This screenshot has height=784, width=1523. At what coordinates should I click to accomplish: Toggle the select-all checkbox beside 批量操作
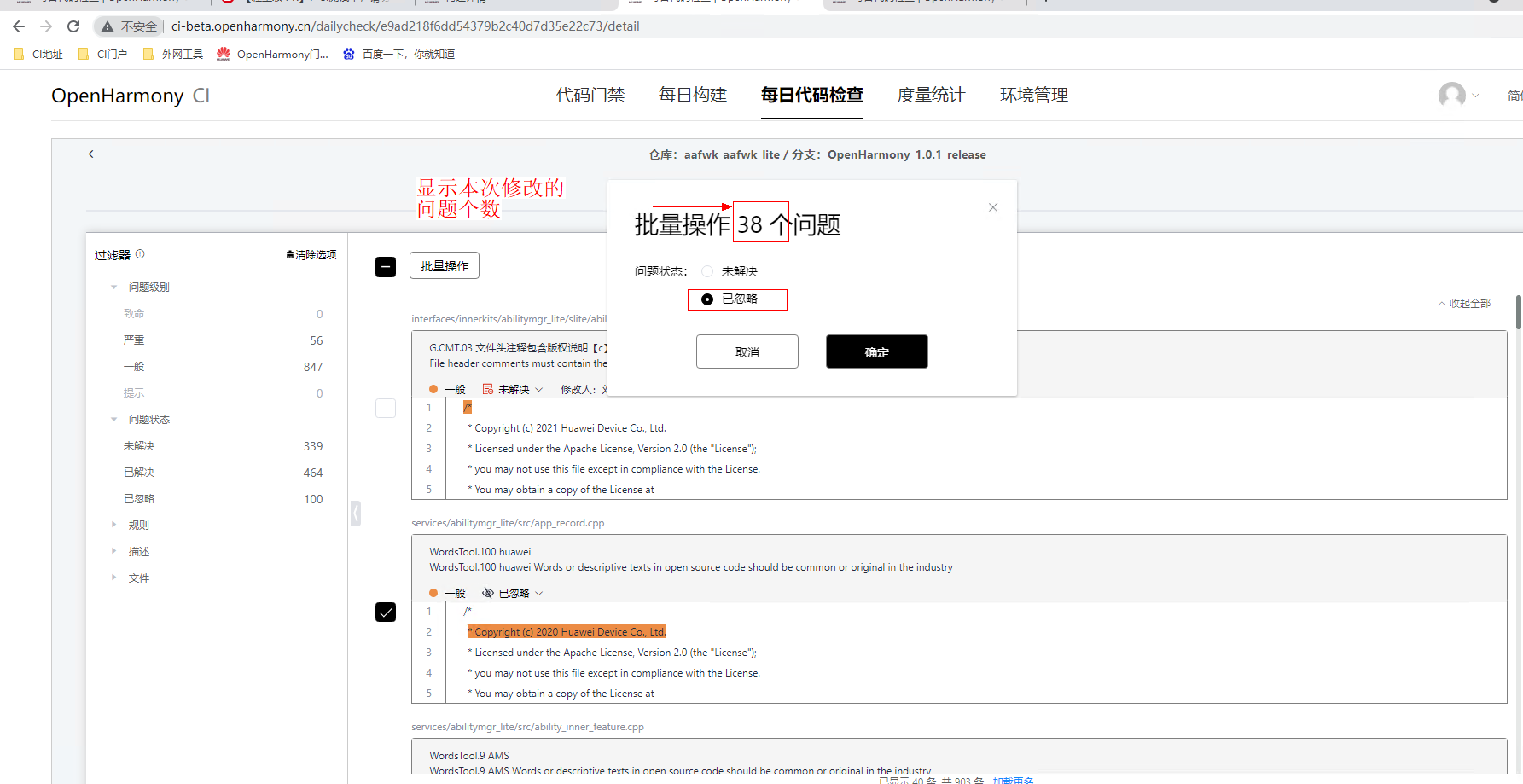(x=386, y=267)
